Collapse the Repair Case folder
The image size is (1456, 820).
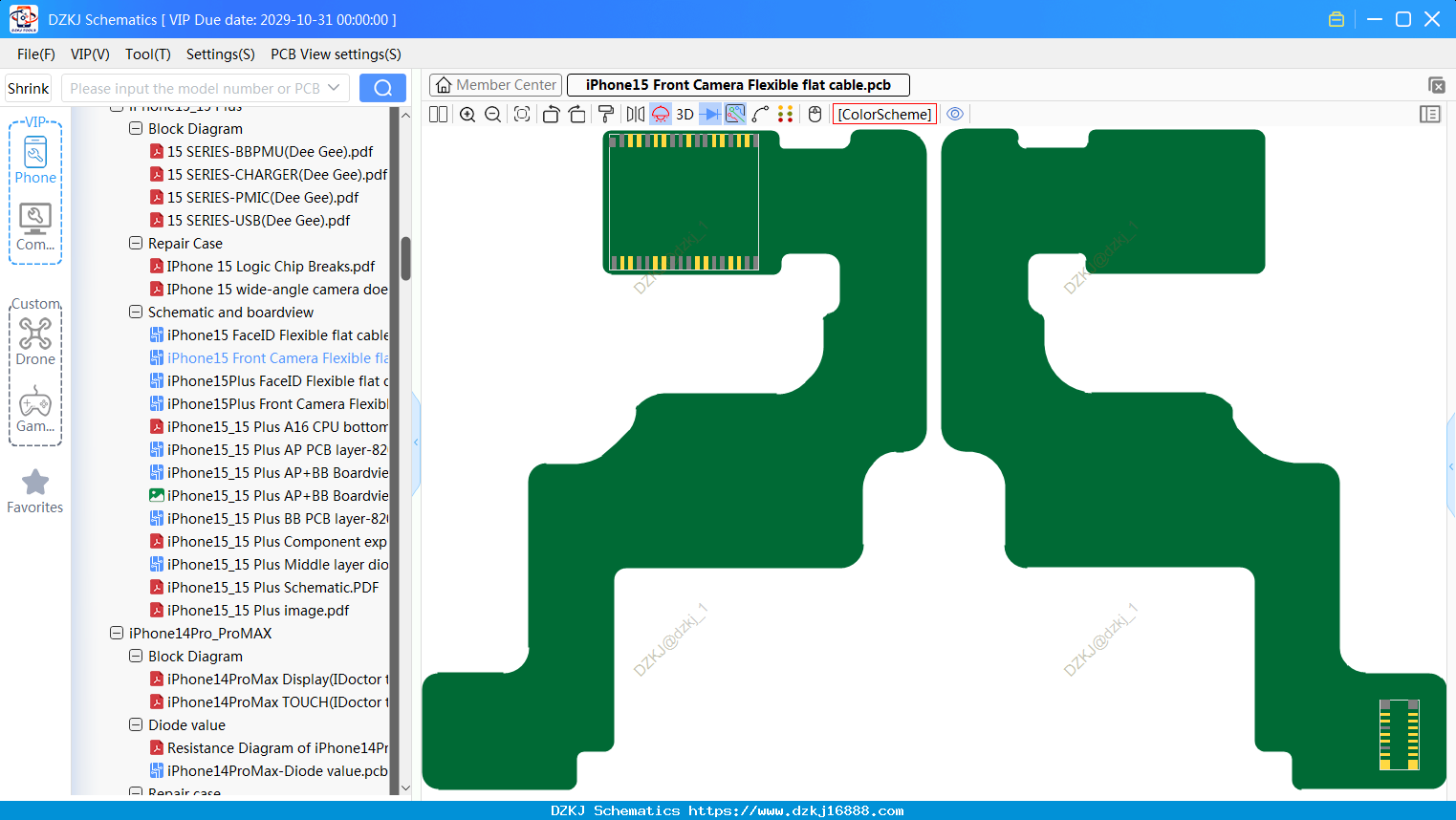(136, 243)
